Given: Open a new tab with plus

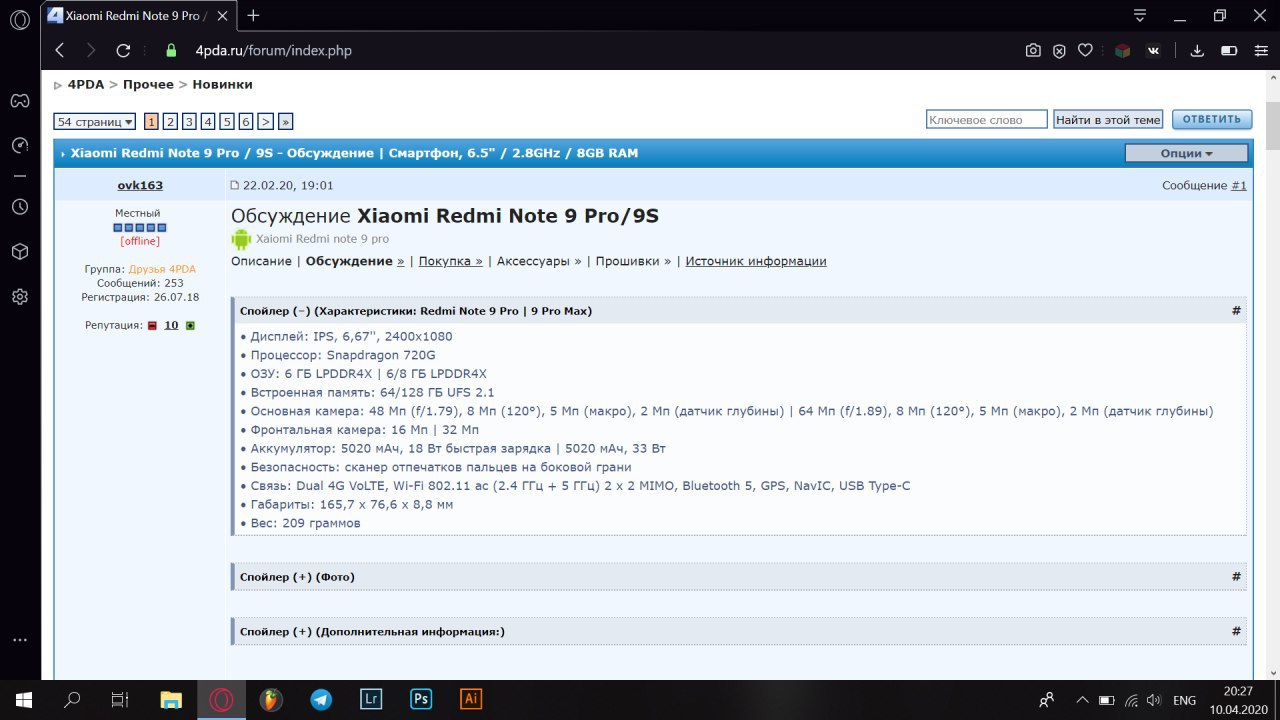Looking at the screenshot, I should pyautogui.click(x=253, y=15).
